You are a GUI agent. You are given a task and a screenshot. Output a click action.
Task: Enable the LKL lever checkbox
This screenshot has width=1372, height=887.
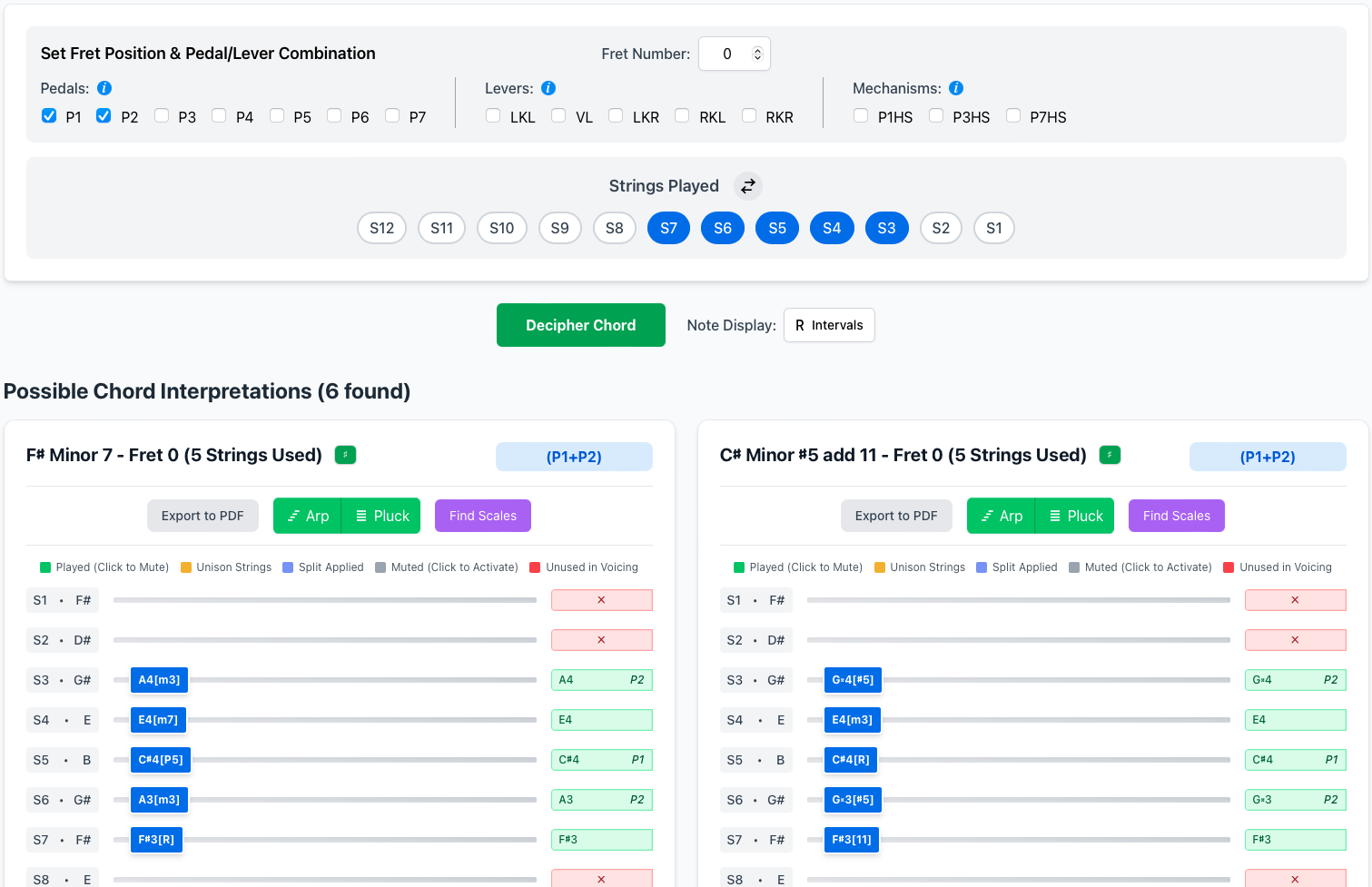coord(493,116)
